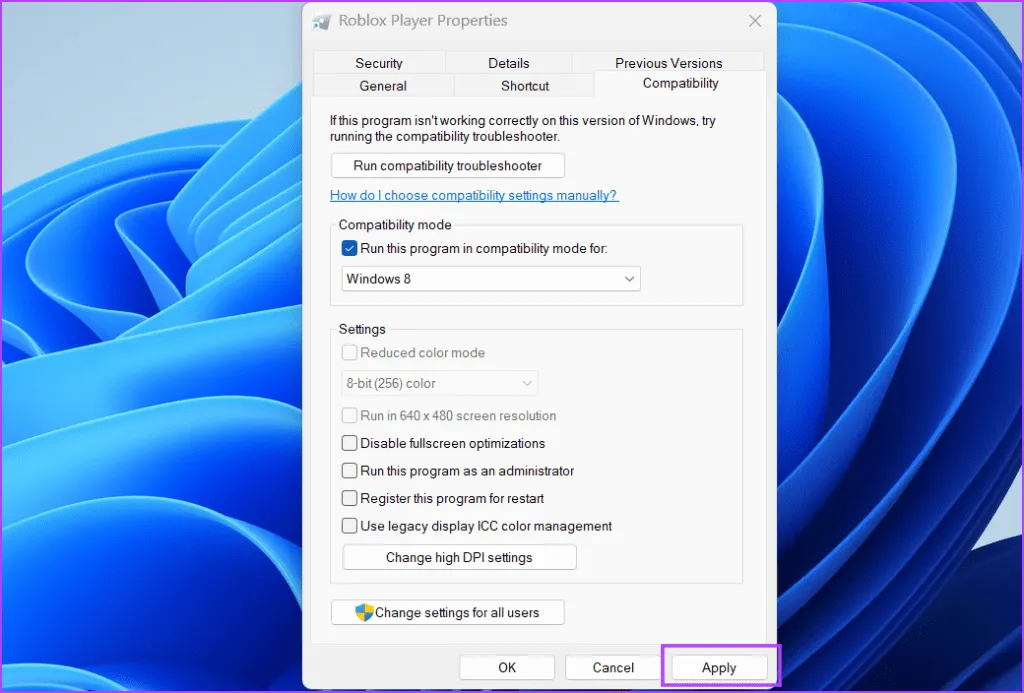This screenshot has height=693, width=1024.
Task: Confirm changes with the OK button
Action: click(507, 668)
